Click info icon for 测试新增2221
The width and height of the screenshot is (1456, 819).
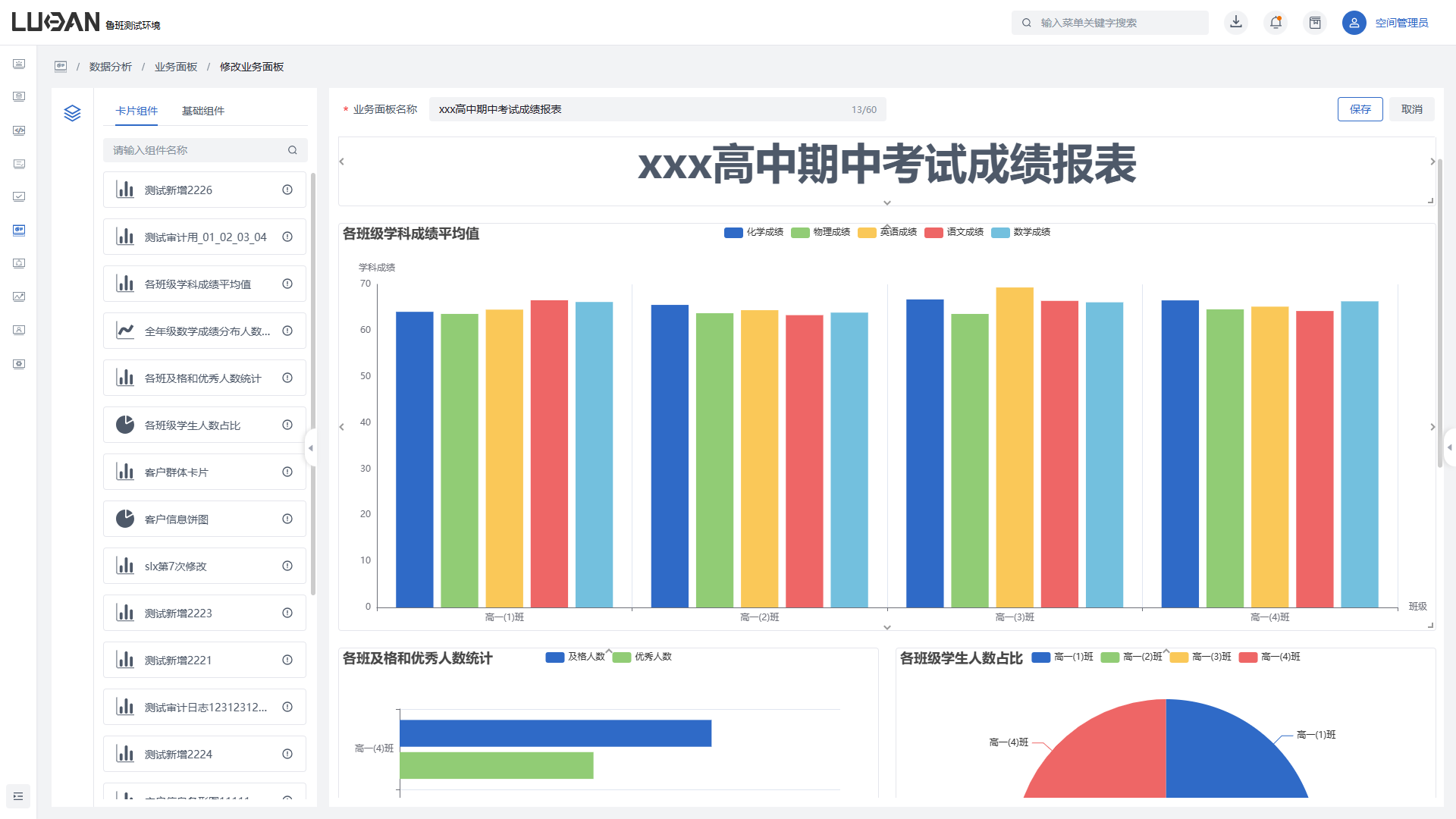point(287,660)
